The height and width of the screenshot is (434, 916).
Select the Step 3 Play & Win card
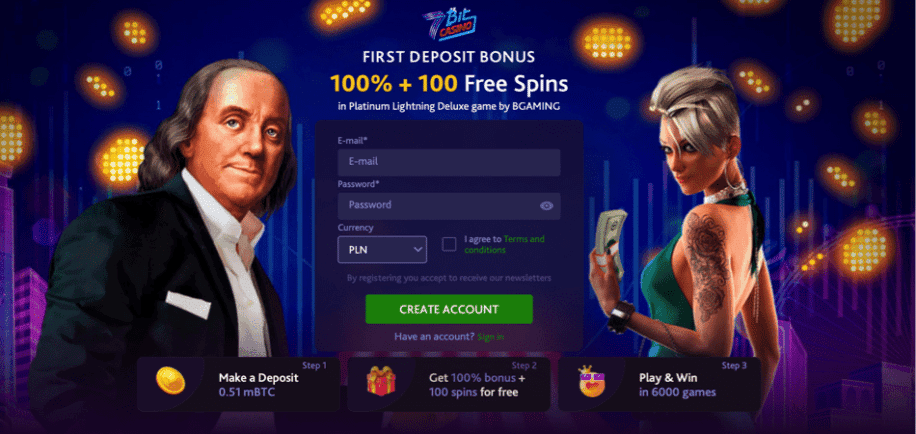tap(660, 384)
